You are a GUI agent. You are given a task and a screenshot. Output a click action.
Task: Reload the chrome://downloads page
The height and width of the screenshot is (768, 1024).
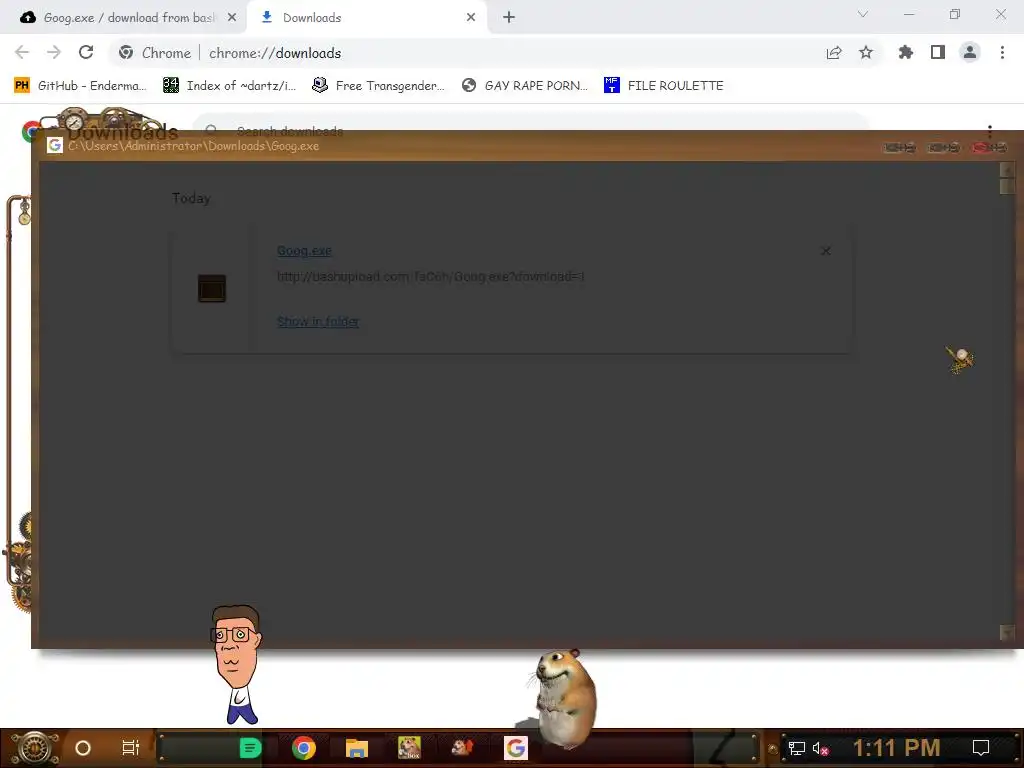tap(86, 53)
